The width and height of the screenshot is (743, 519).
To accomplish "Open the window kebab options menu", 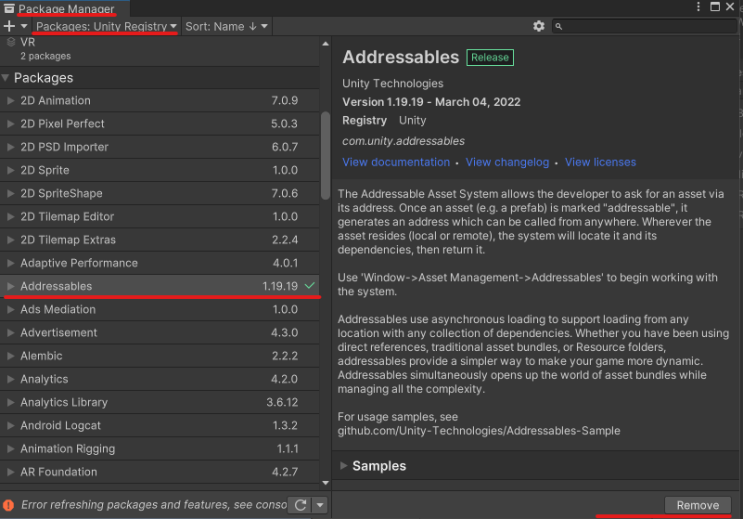I will tap(698, 6).
